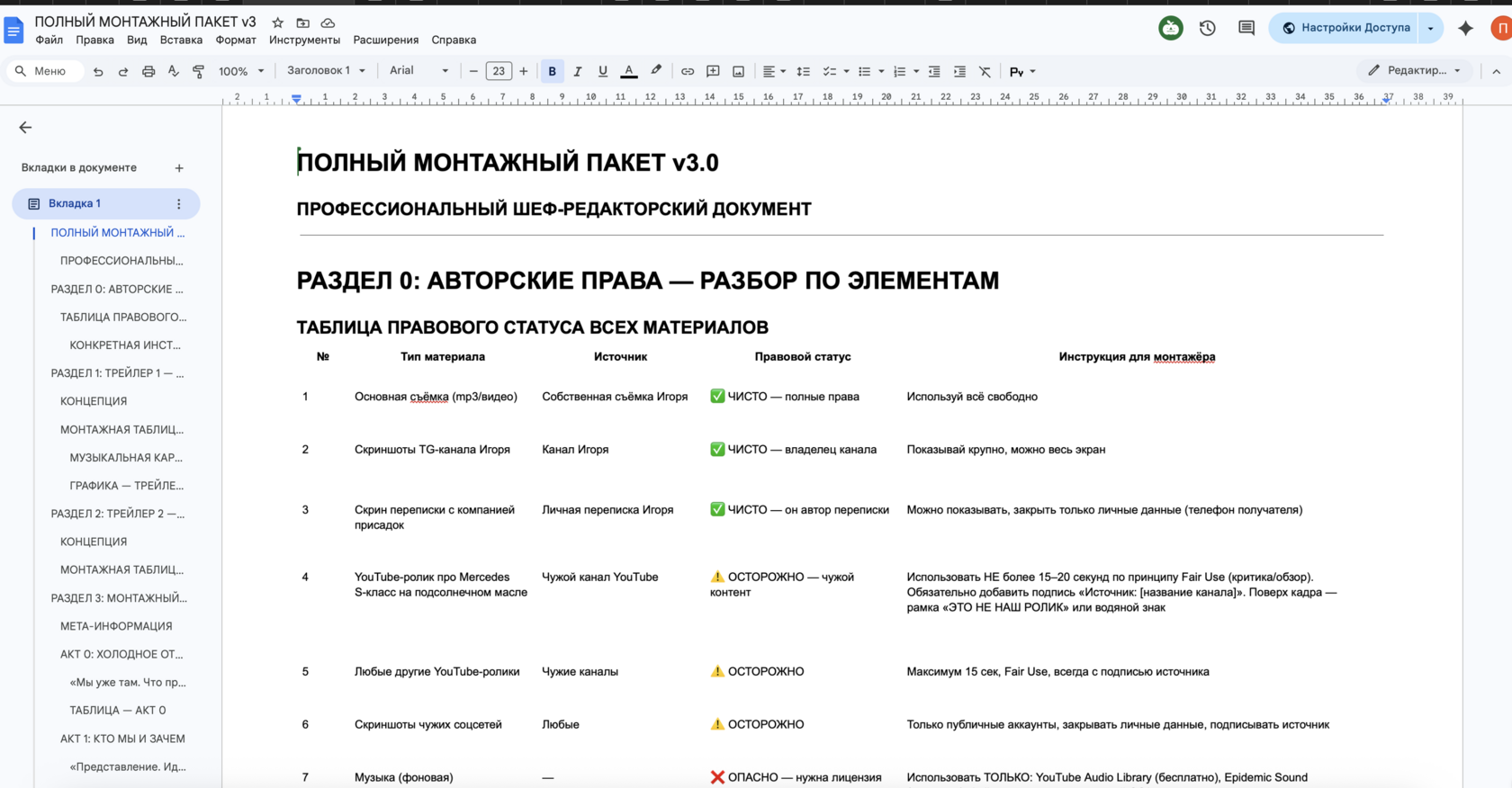
Task: Add a comment from the toolbar
Action: (x=713, y=71)
